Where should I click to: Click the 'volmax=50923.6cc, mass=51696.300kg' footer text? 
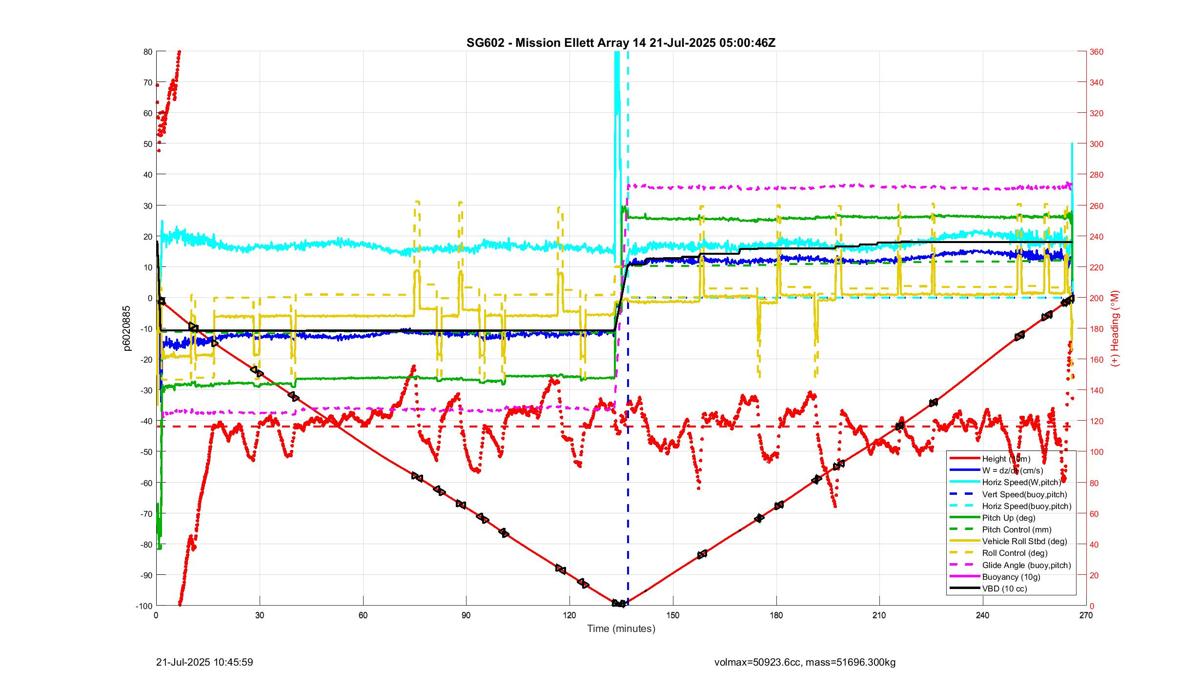[804, 662]
